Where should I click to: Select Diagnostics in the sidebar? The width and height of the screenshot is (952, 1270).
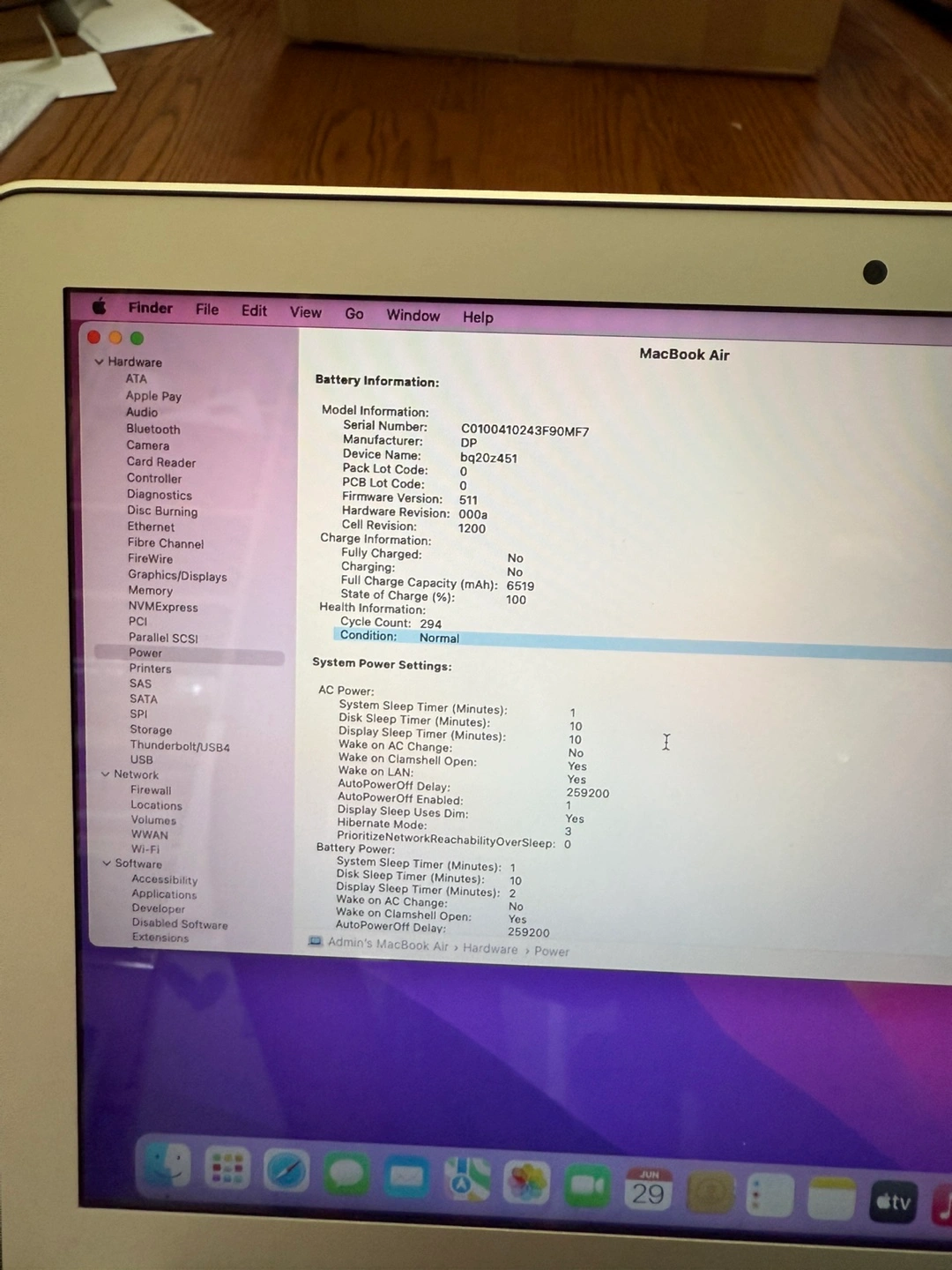coord(159,495)
